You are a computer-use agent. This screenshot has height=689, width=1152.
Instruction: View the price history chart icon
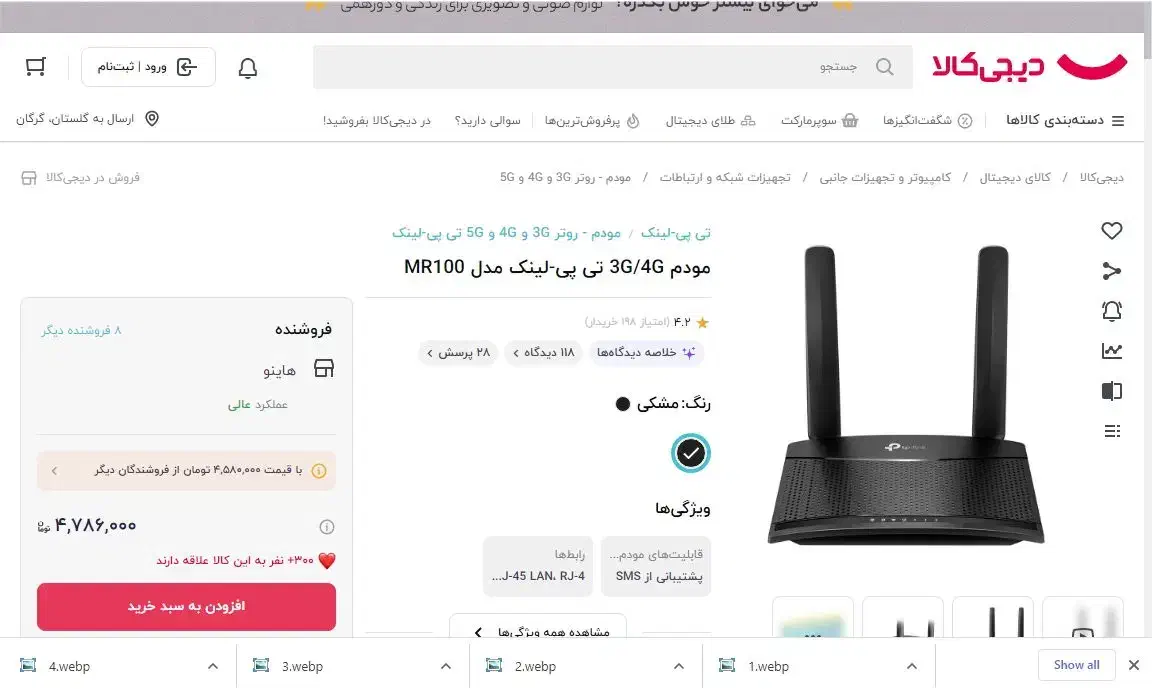(1112, 351)
